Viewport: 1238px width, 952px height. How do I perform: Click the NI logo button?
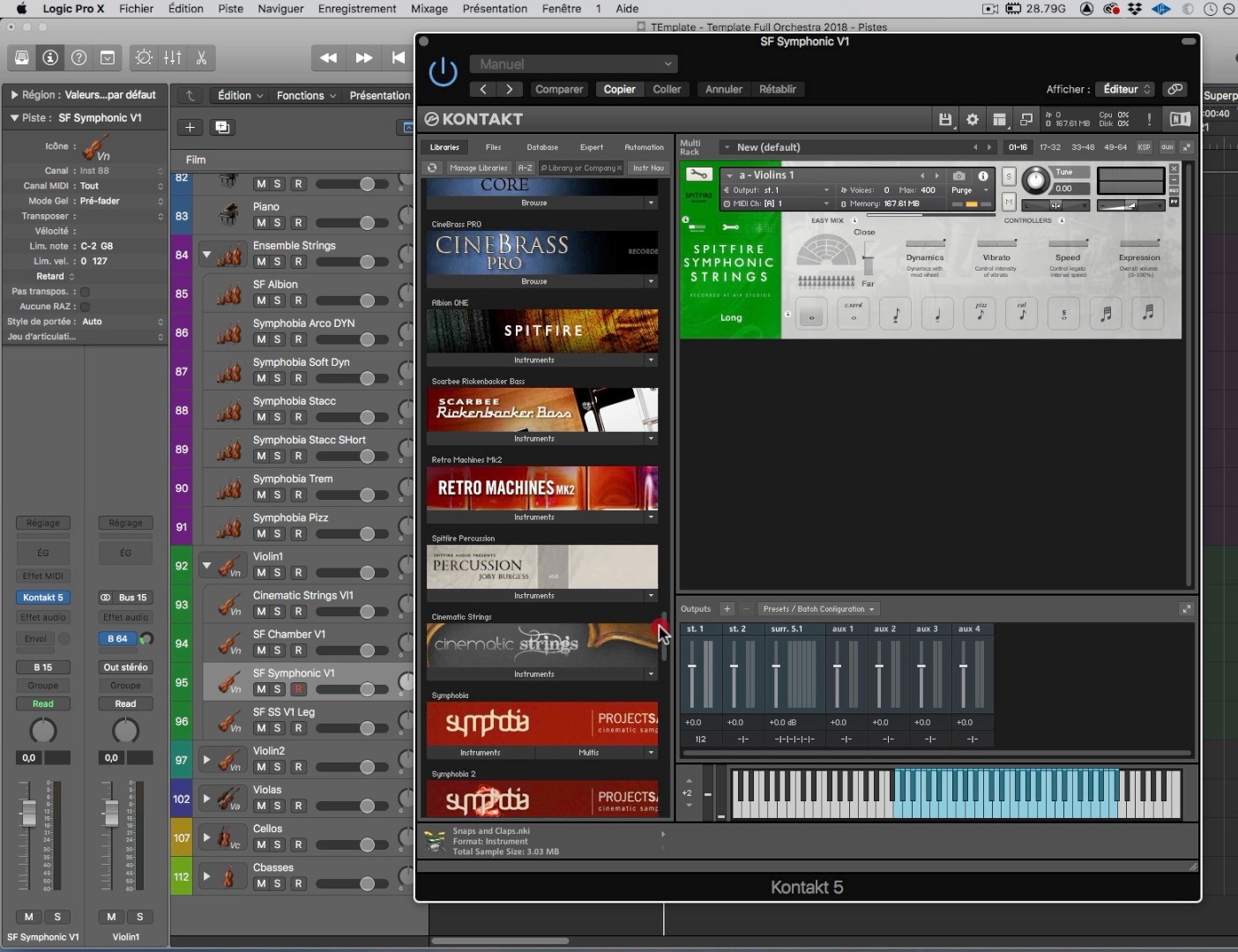pos(1180,119)
